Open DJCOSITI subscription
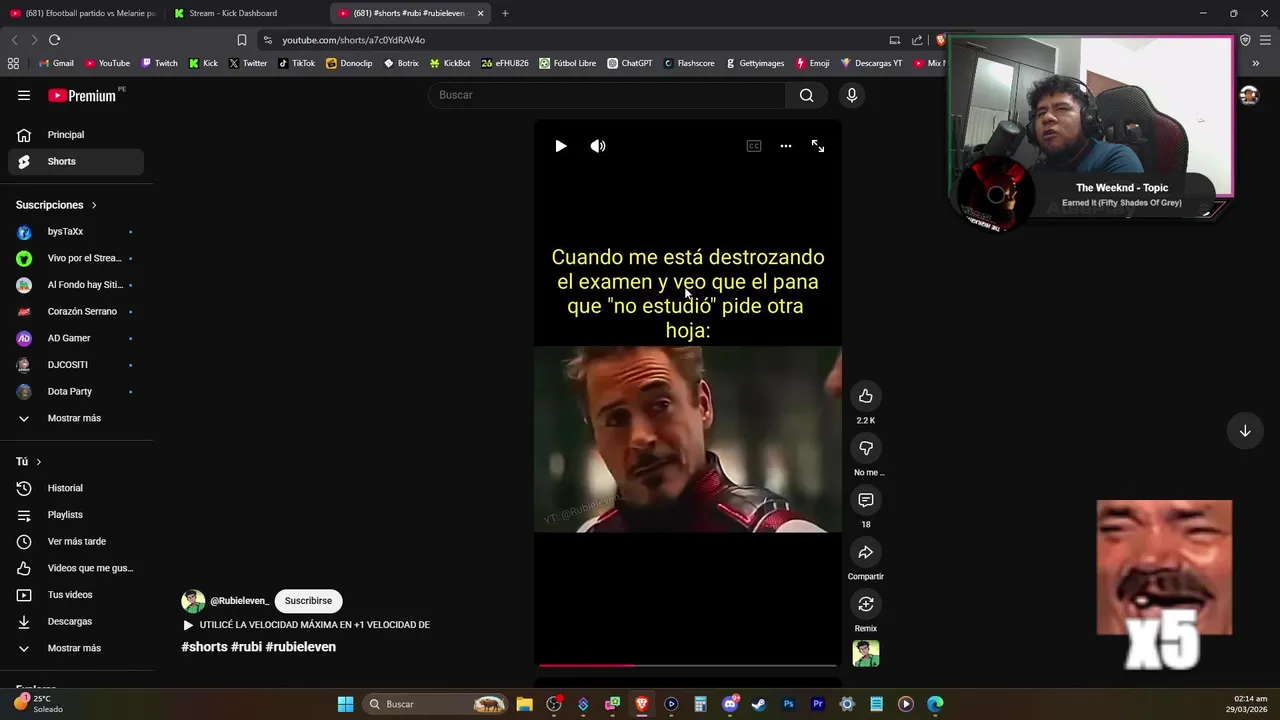The height and width of the screenshot is (720, 1280). 76,365
